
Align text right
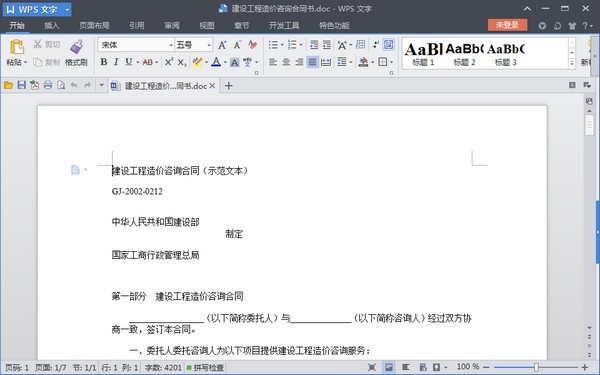coord(299,62)
